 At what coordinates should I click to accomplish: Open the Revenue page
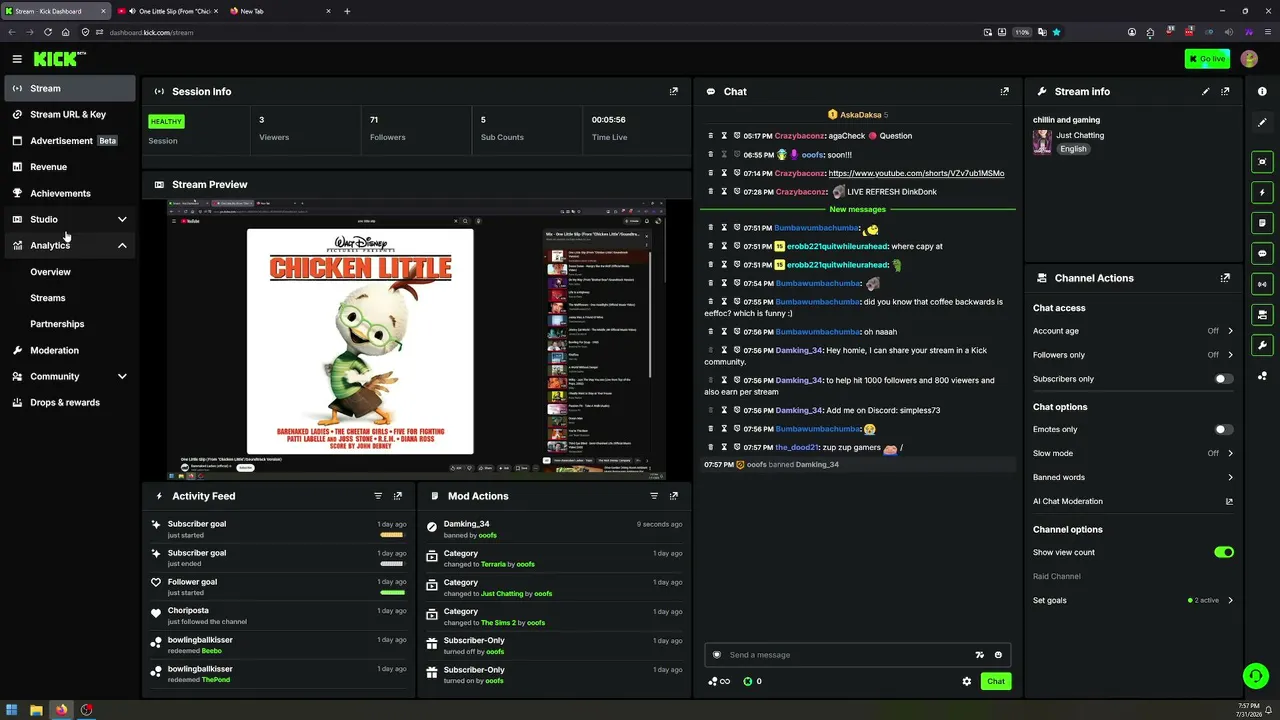click(70, 167)
